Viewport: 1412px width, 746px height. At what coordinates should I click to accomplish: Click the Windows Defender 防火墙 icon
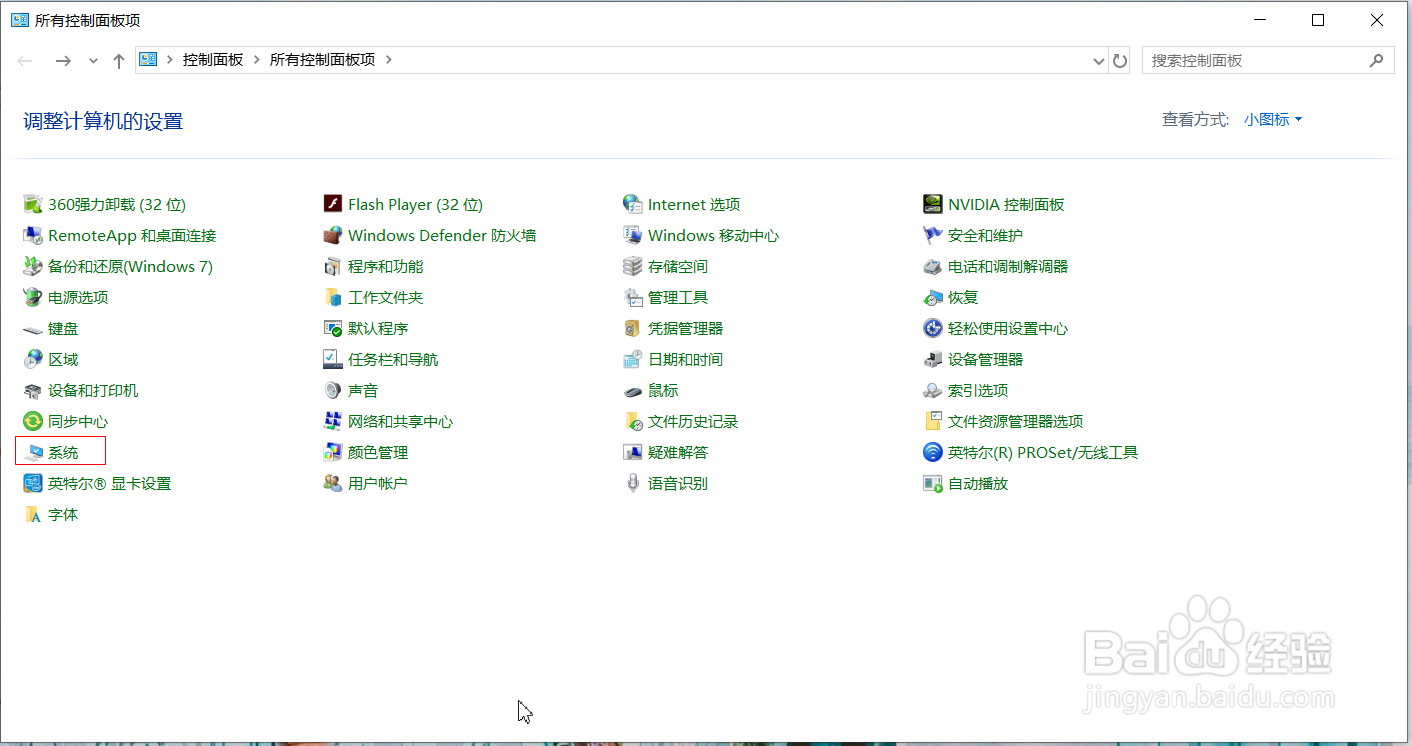tap(333, 235)
